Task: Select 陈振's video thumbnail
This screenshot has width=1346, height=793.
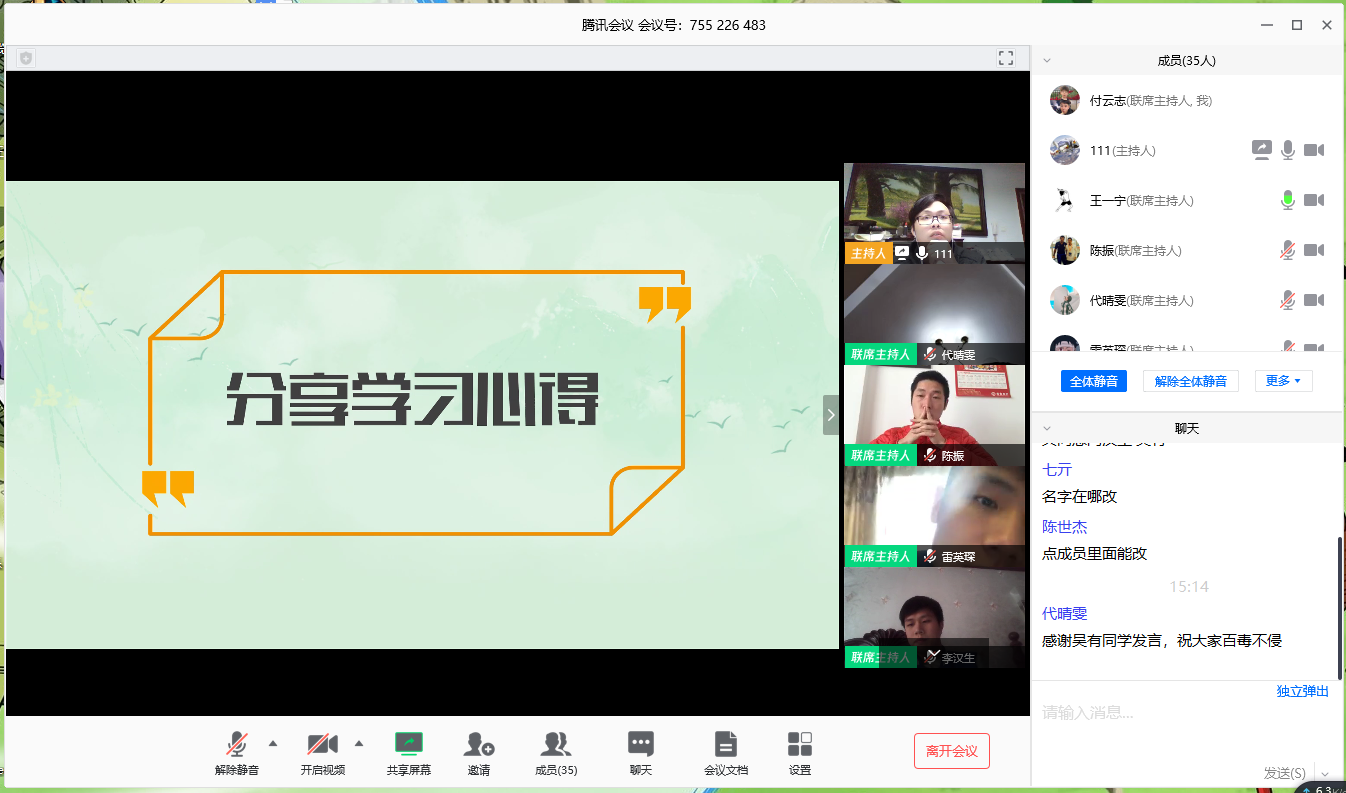Action: click(934, 415)
